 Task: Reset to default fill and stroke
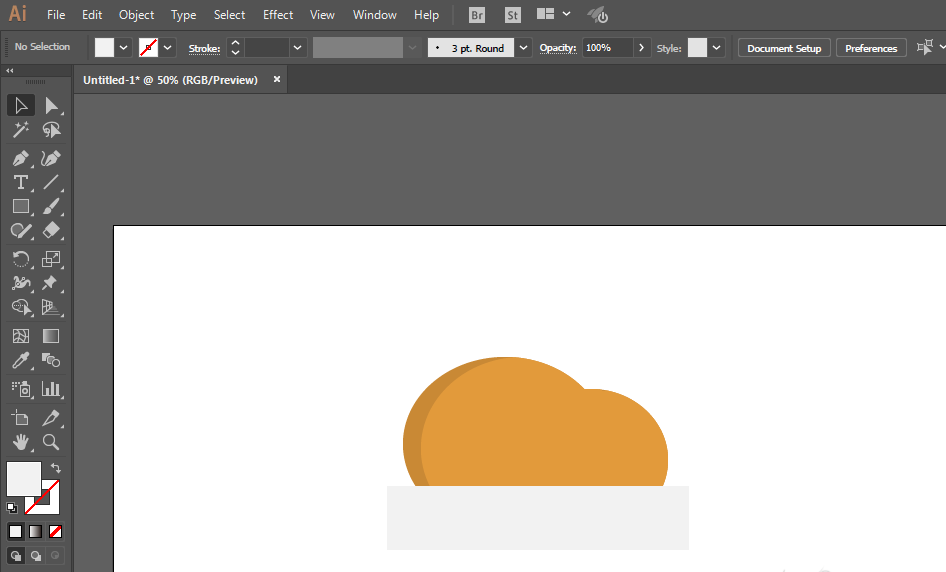pos(12,508)
